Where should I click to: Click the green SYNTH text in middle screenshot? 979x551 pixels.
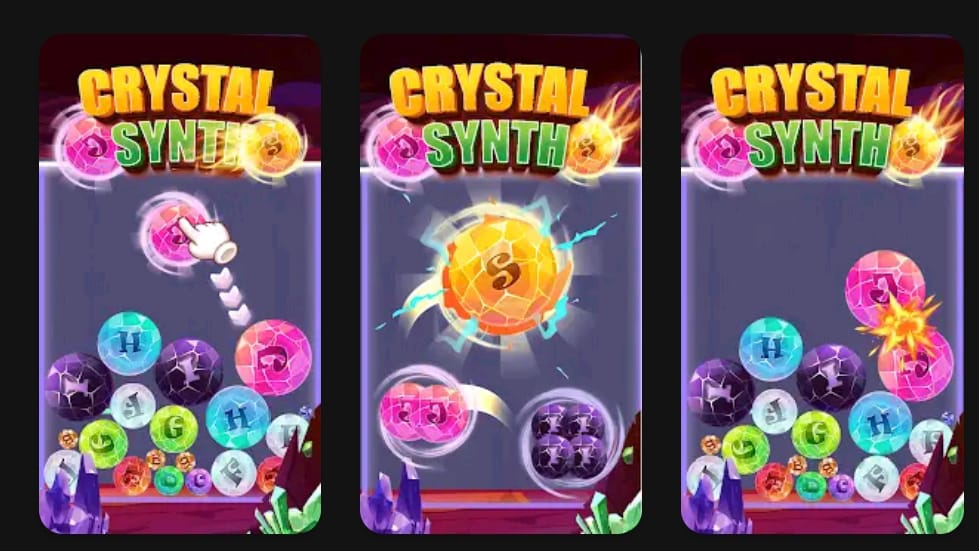(496, 145)
